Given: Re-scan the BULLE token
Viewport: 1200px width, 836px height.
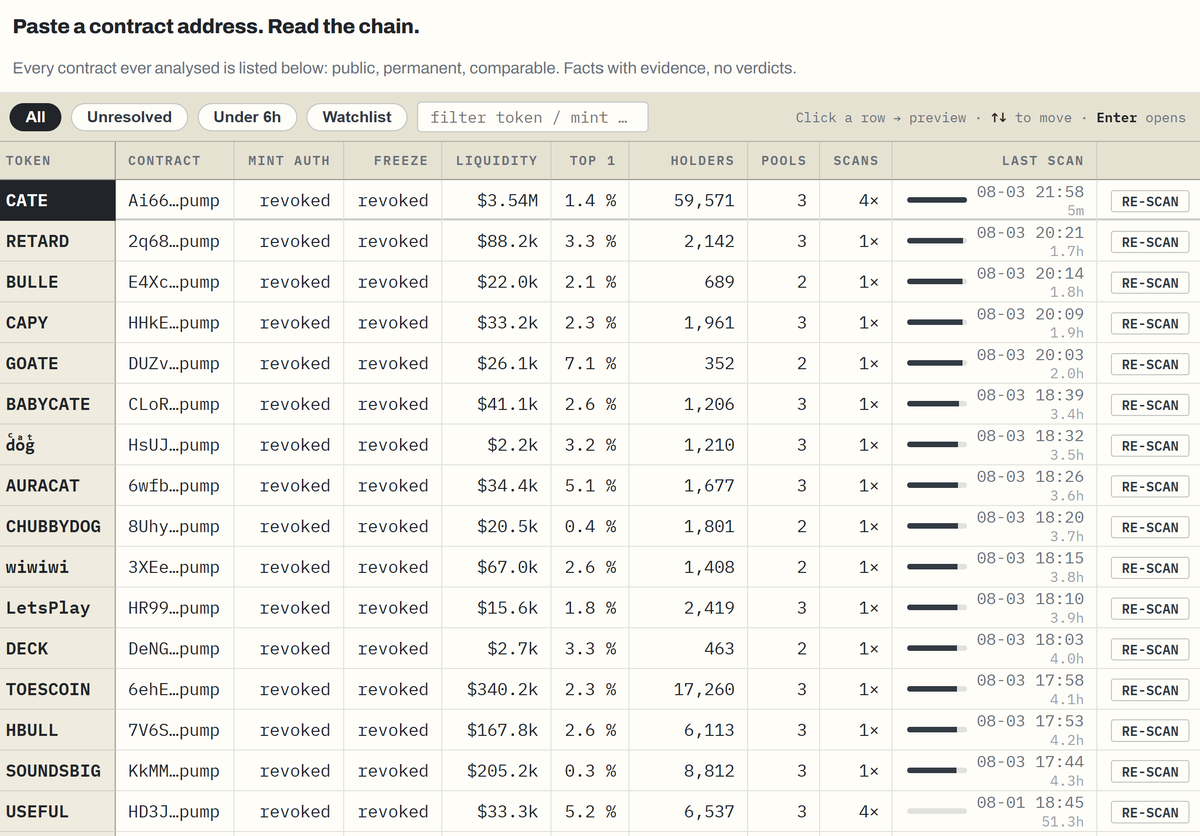Looking at the screenshot, I should (x=1150, y=283).
